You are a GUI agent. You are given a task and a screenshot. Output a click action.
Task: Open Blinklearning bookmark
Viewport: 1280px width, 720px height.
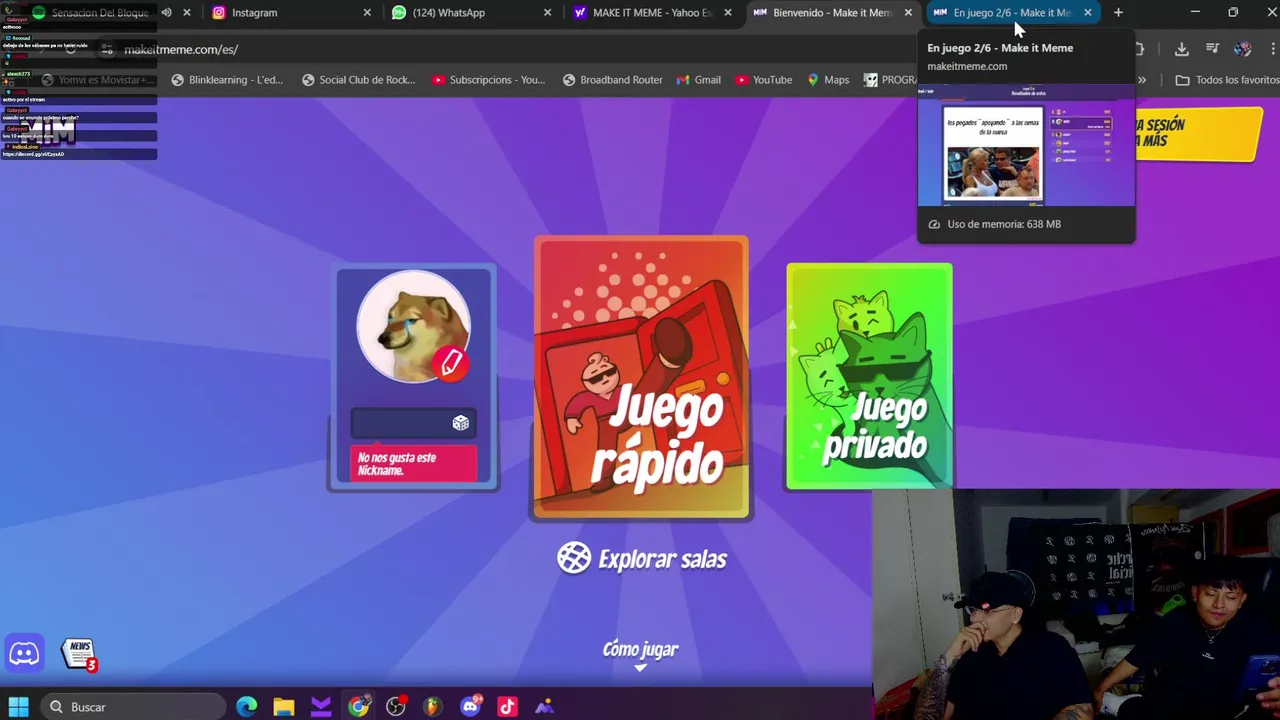(227, 80)
